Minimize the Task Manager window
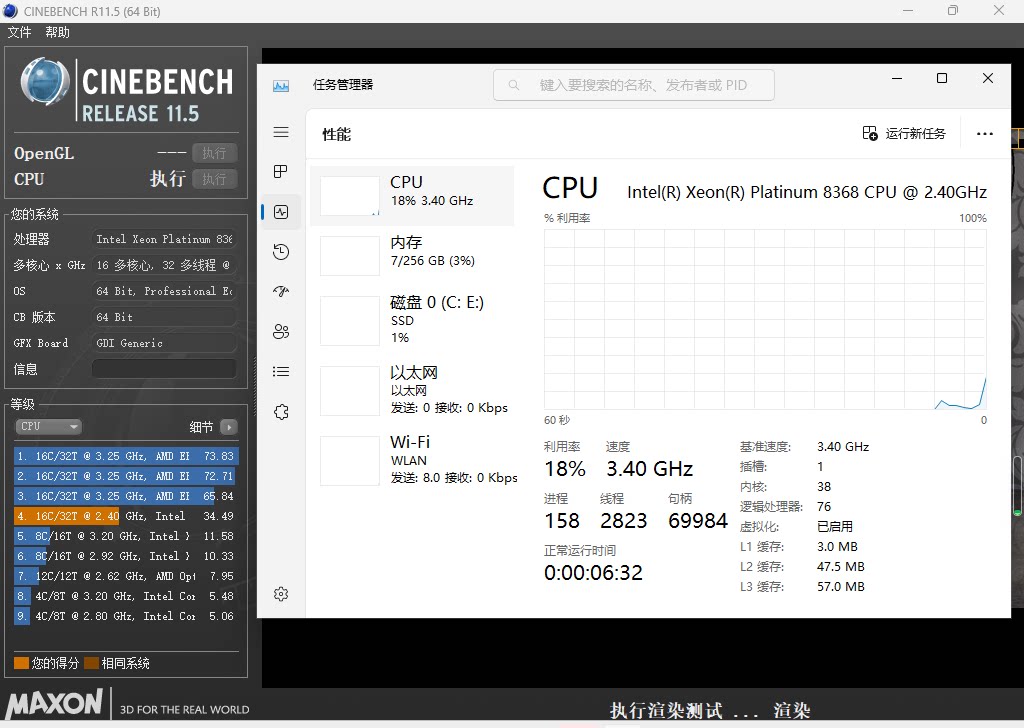The width and height of the screenshot is (1024, 728). [897, 78]
